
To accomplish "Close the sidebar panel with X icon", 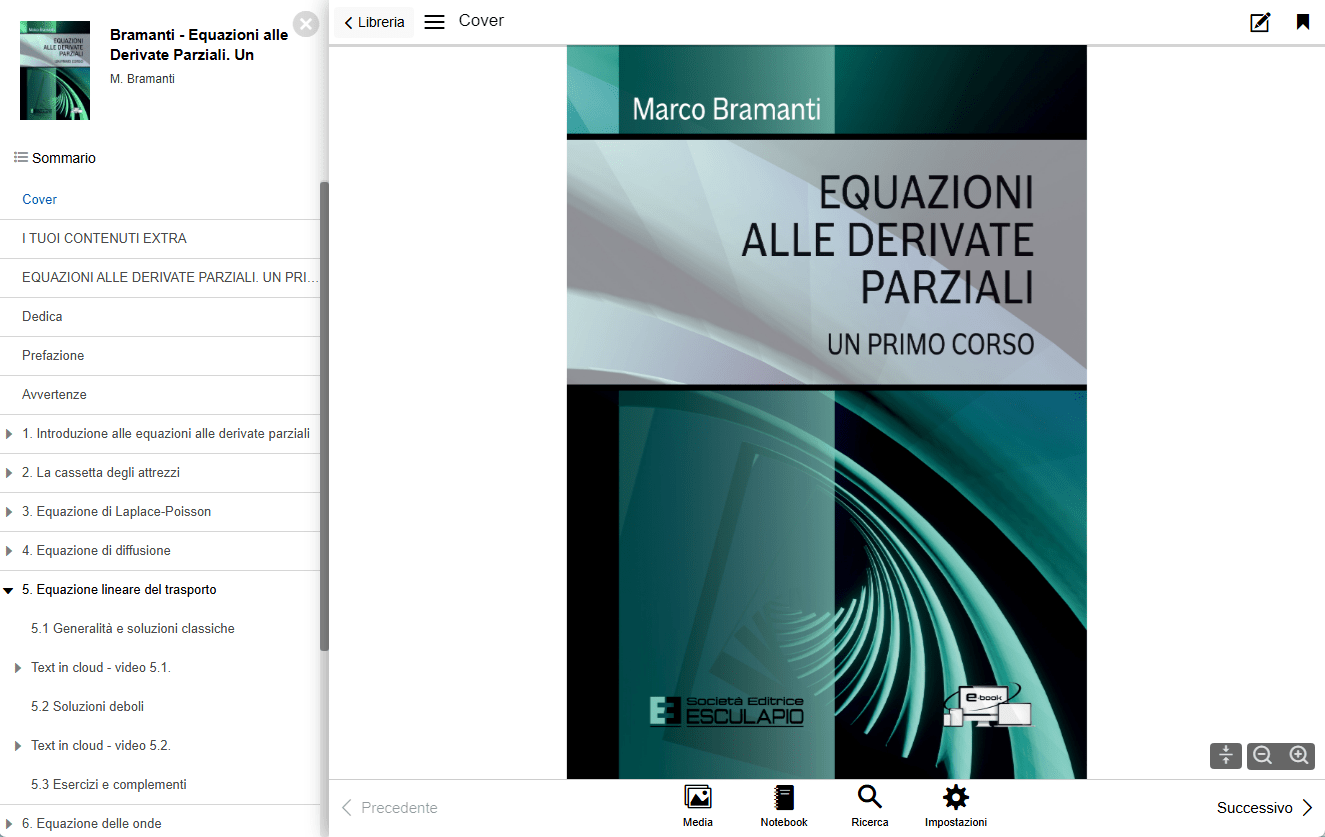I will click(306, 24).
